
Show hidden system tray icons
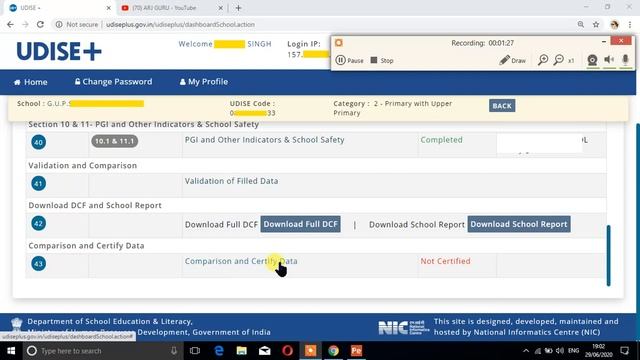click(526, 351)
